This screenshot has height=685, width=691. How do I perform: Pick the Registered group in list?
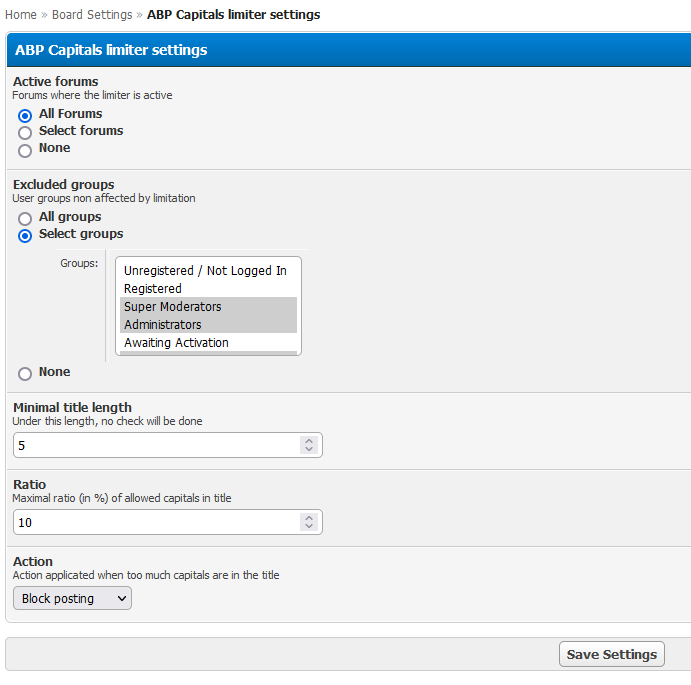pos(153,289)
